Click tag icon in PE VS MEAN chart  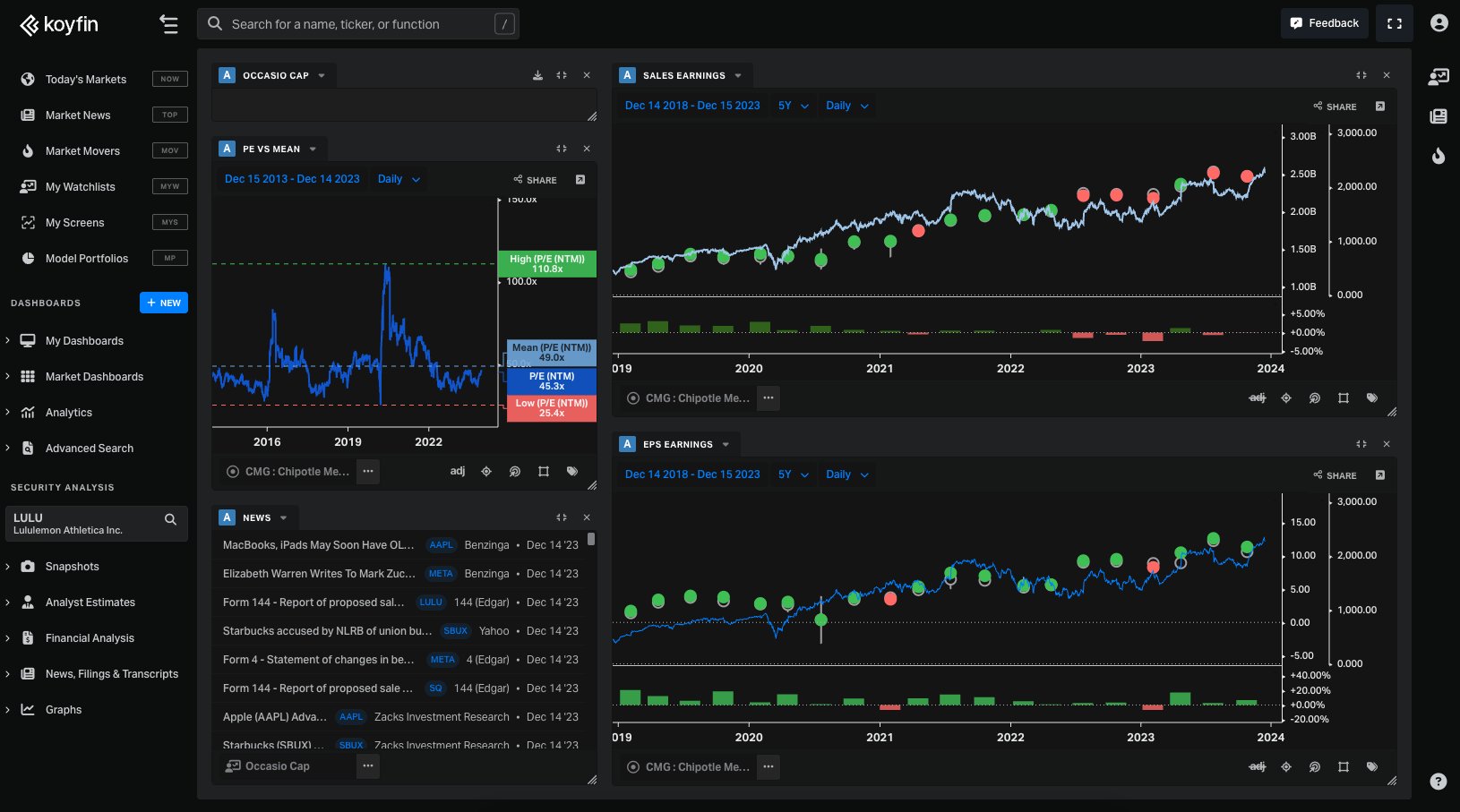coord(572,471)
